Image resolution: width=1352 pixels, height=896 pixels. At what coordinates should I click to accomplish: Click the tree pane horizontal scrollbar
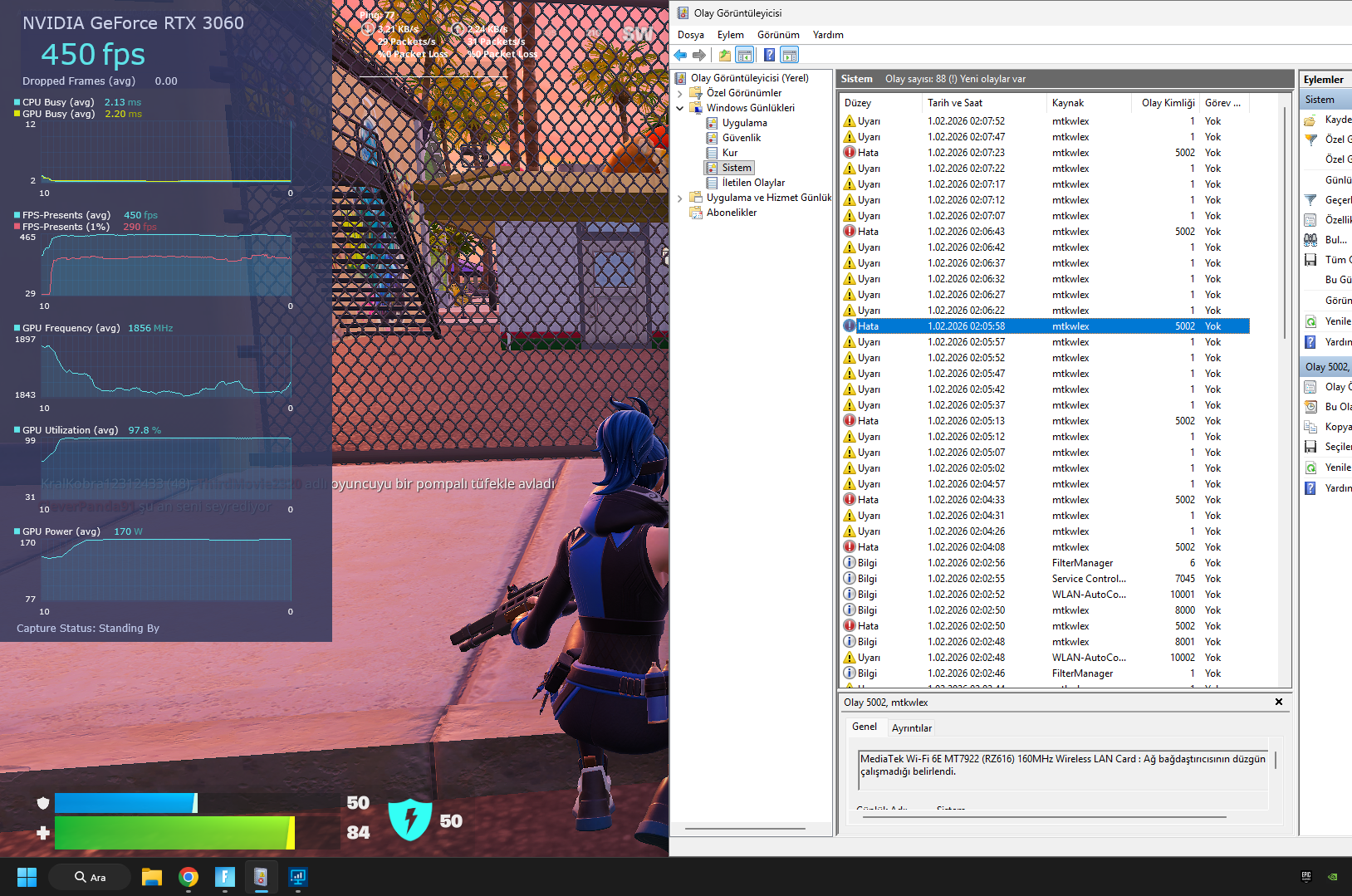745,828
